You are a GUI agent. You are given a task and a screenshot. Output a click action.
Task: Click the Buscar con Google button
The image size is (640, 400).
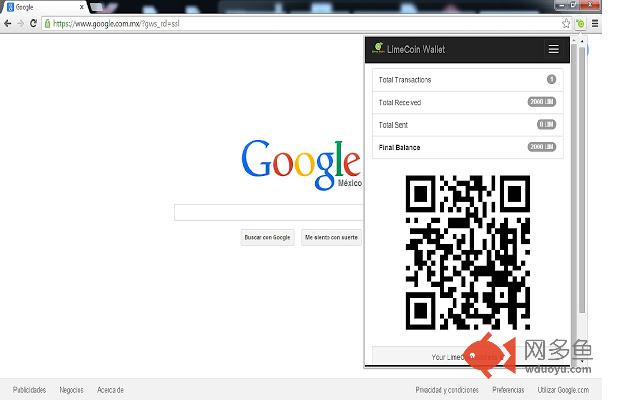point(267,237)
